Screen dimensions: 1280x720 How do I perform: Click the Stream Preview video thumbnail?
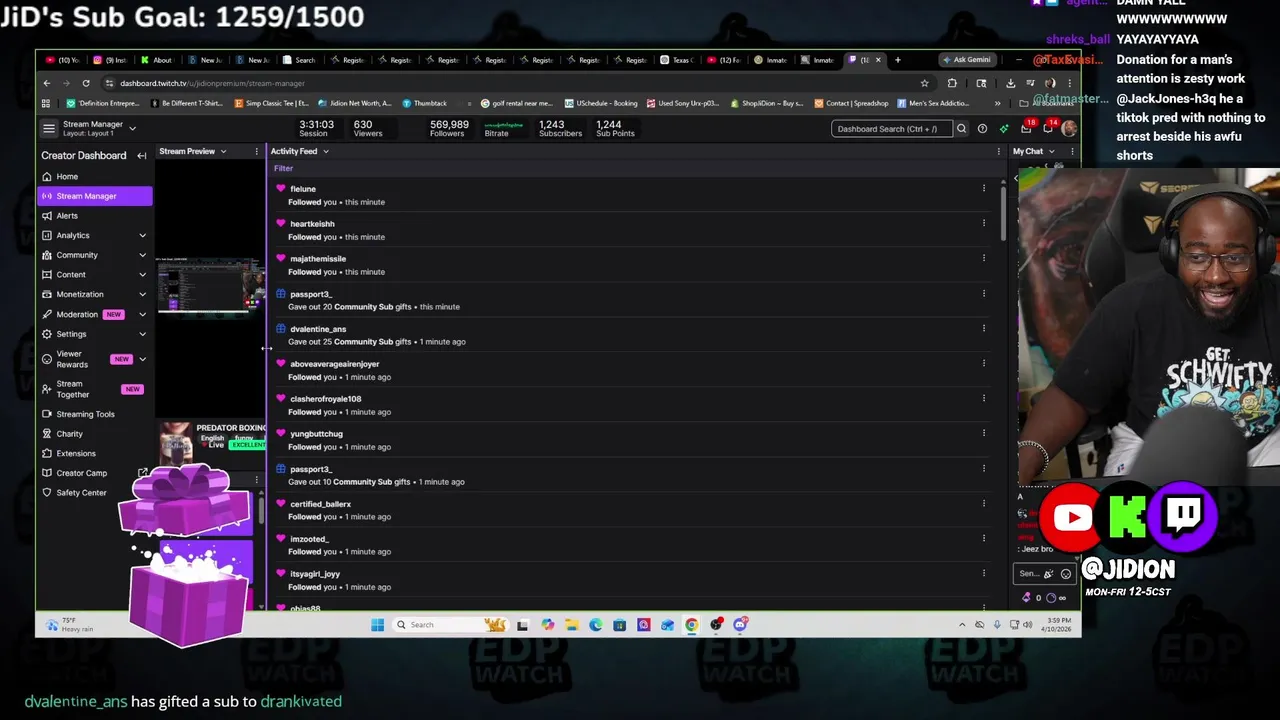tap(209, 286)
